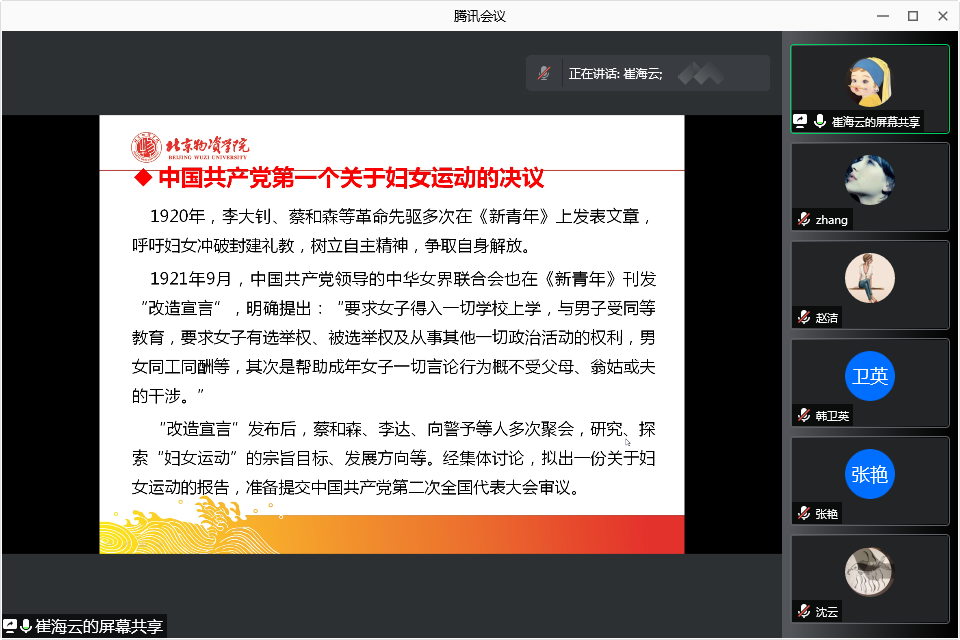960x640 pixels.
Task: Click 韩卫英's muted microphone icon
Action: (804, 415)
